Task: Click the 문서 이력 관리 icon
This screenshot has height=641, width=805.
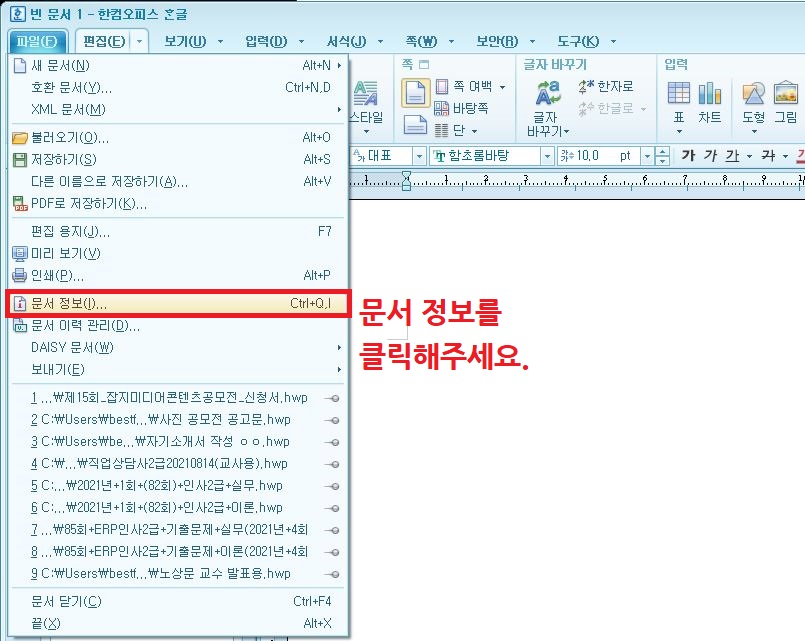Action: [x=20, y=325]
